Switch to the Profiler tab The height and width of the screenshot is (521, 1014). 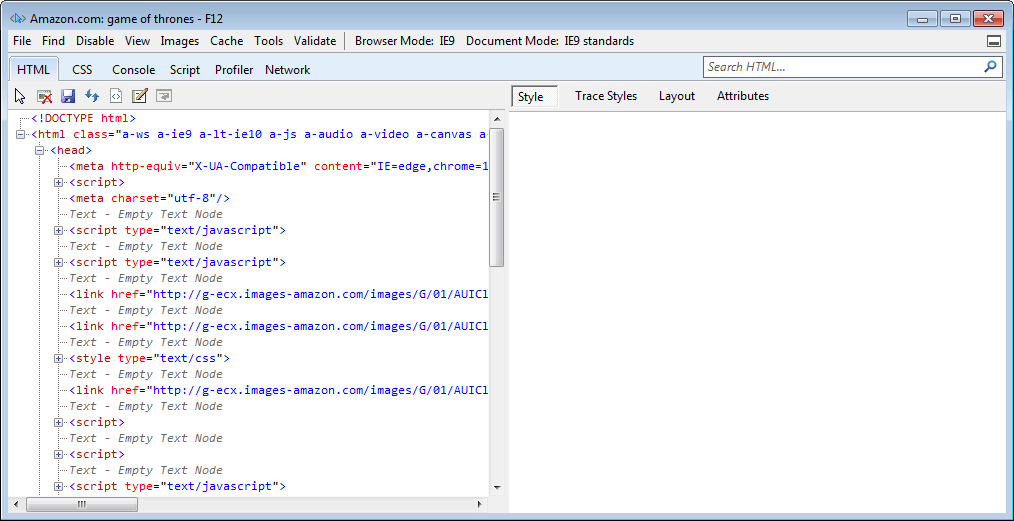pos(234,69)
